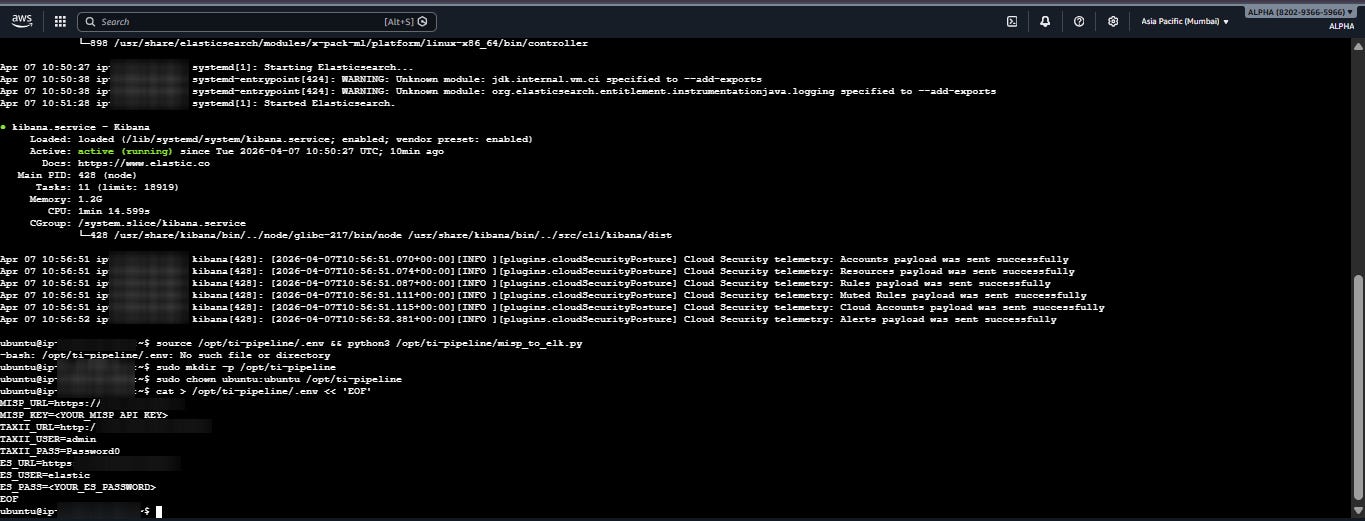This screenshot has height=521, width=1365.
Task: Click the 'ES_USER=elastic' line
Action: point(45,475)
